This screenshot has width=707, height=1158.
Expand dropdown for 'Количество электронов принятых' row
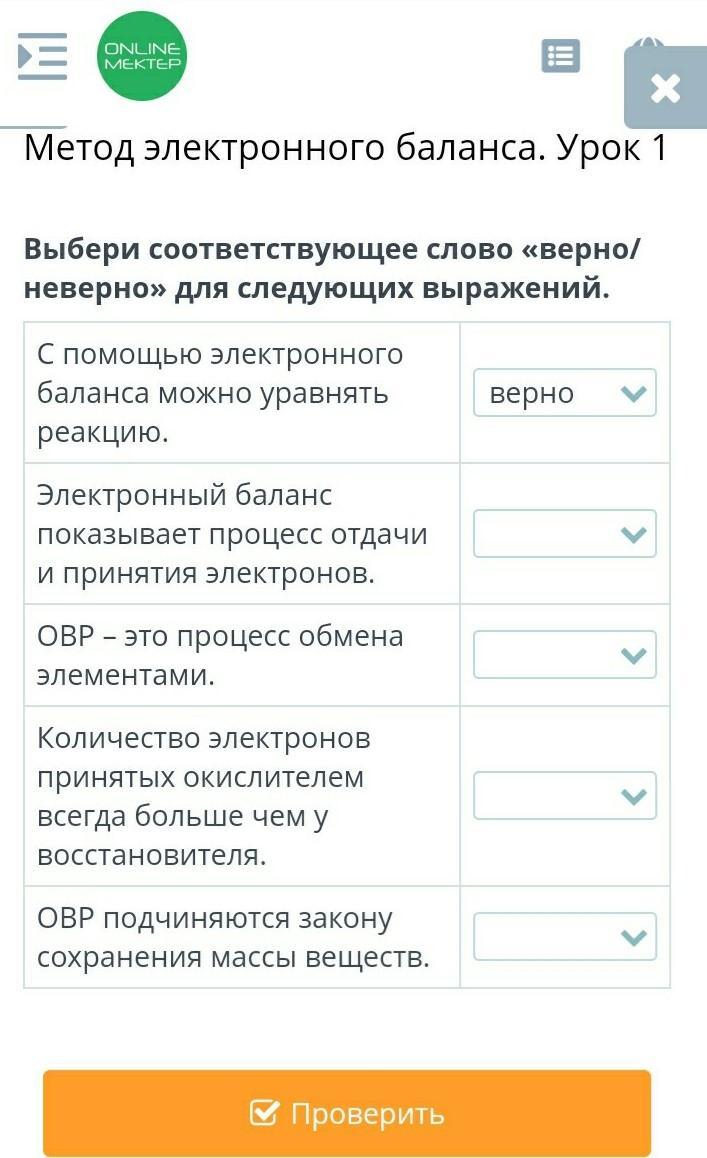coord(564,796)
